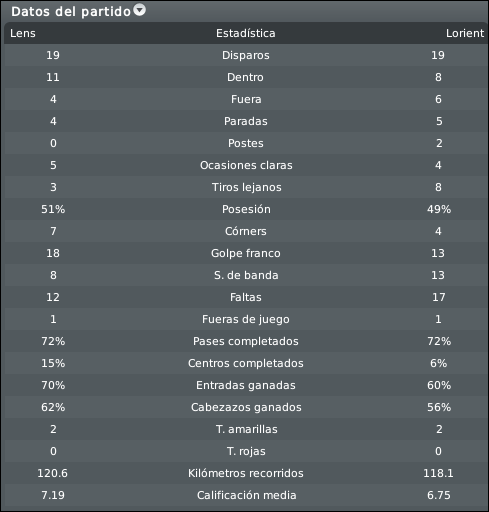Click the Paradas statistic label
The width and height of the screenshot is (489, 512).
click(x=246, y=121)
